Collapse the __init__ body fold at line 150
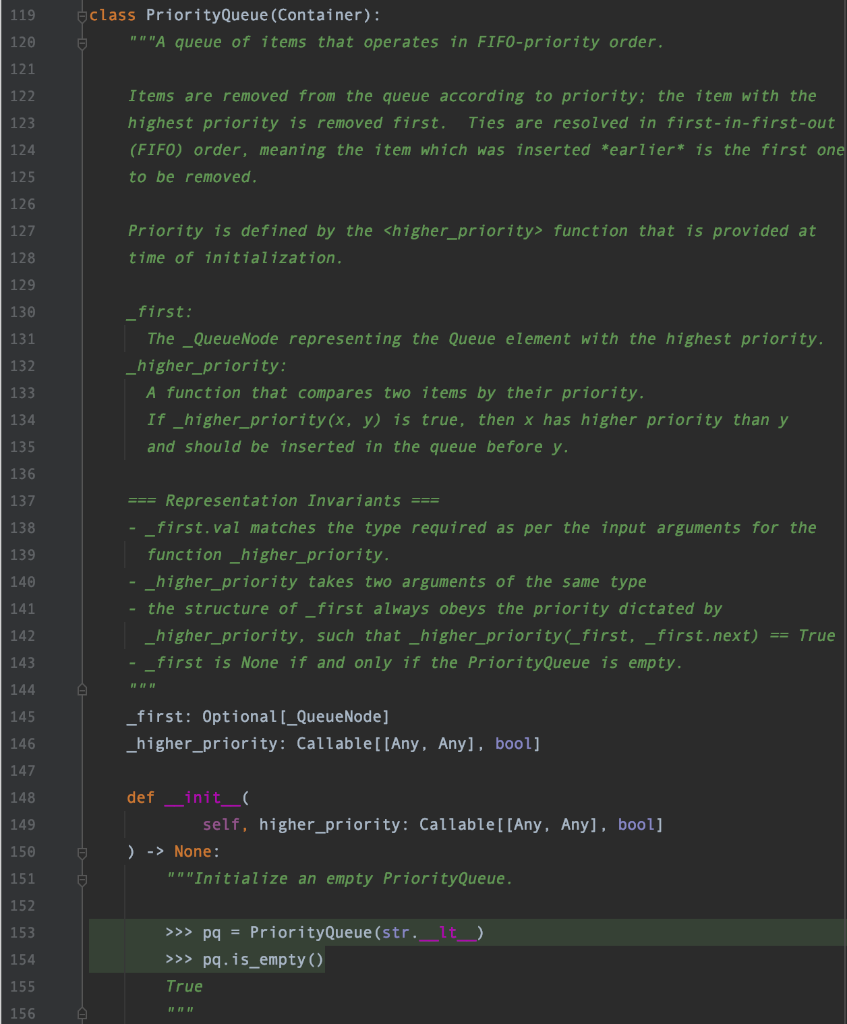847x1024 pixels. [80, 851]
